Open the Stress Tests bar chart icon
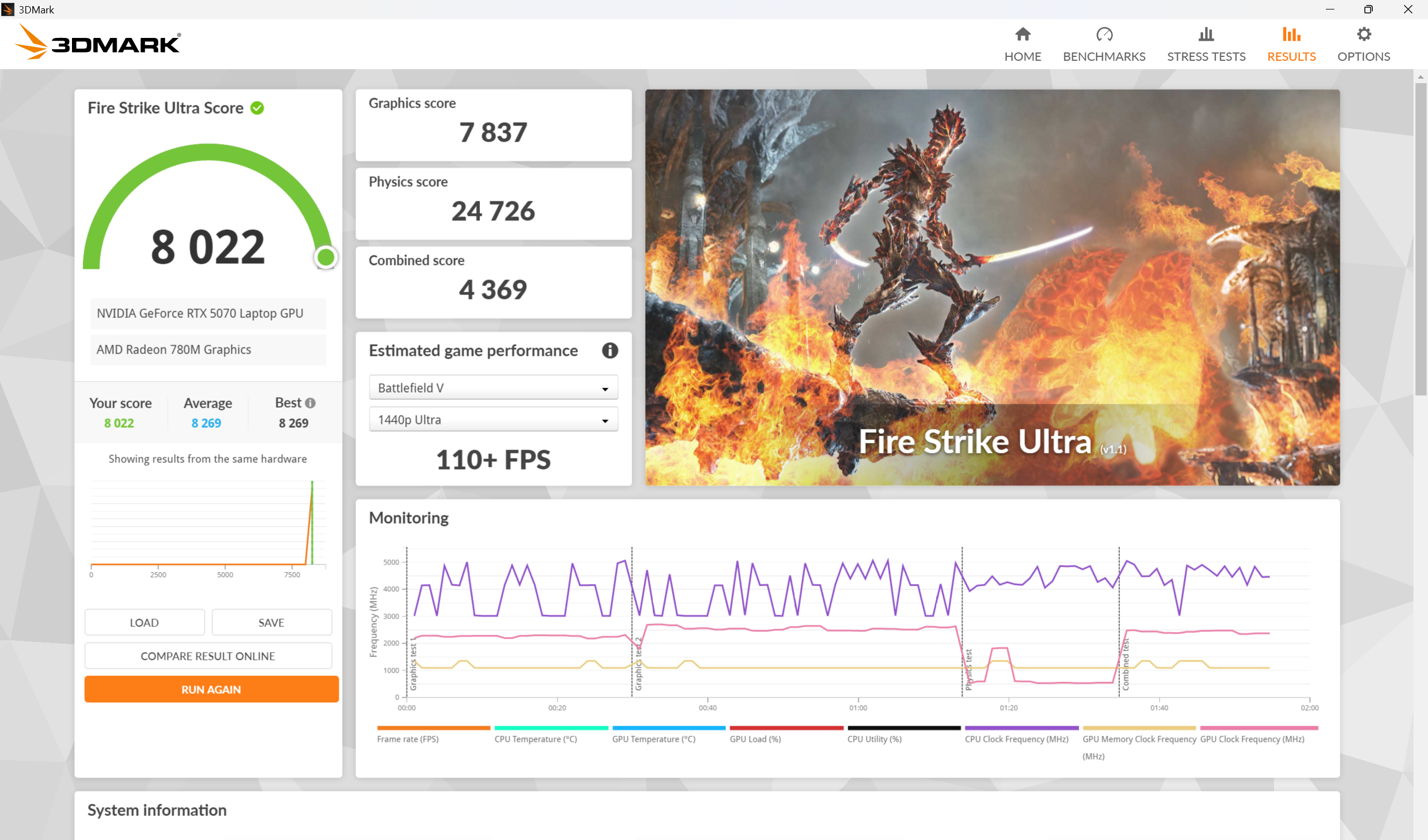Viewport: 1428px width, 840px height. tap(1206, 35)
